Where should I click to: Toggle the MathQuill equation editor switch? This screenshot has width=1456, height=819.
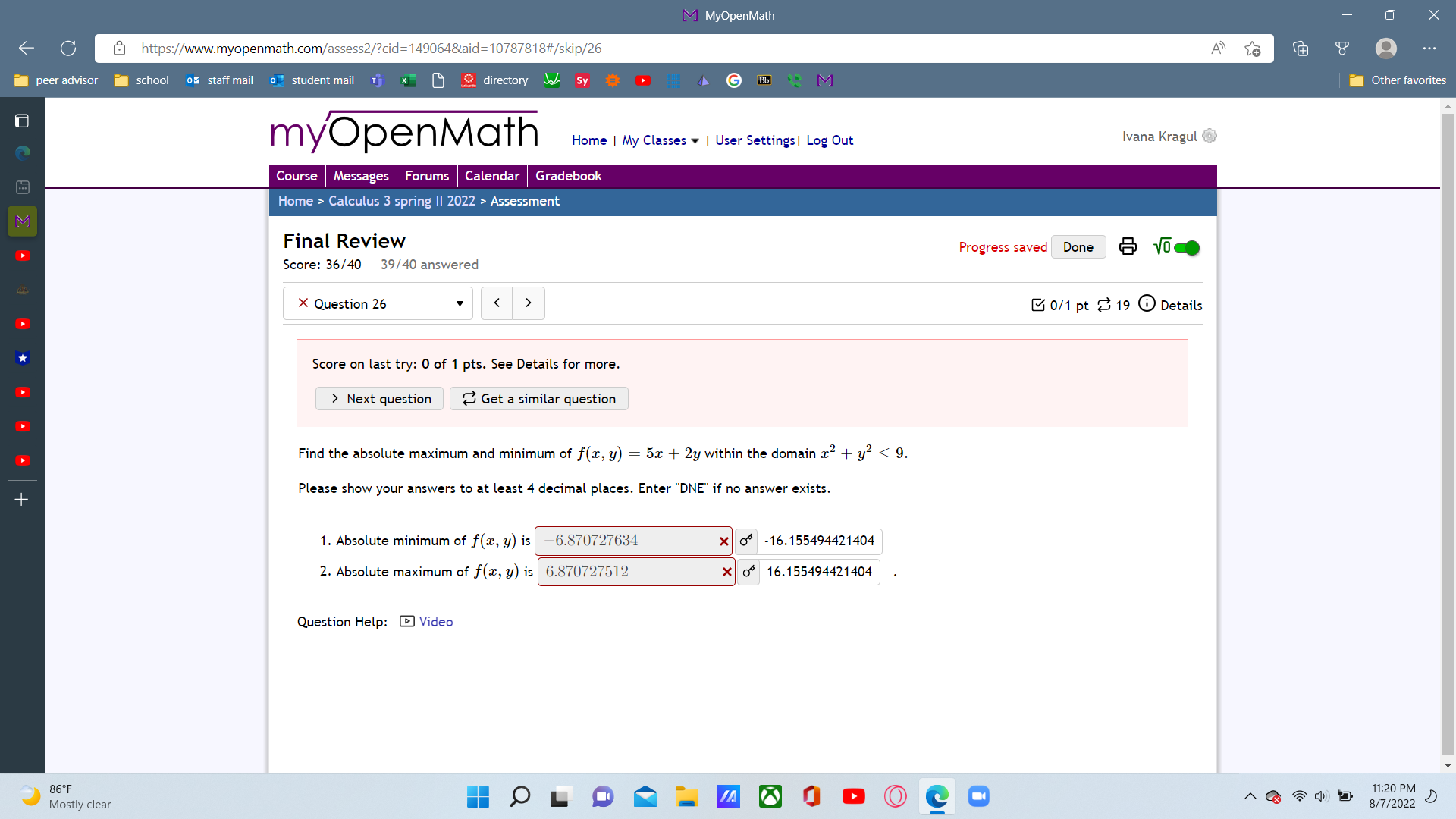(1186, 248)
